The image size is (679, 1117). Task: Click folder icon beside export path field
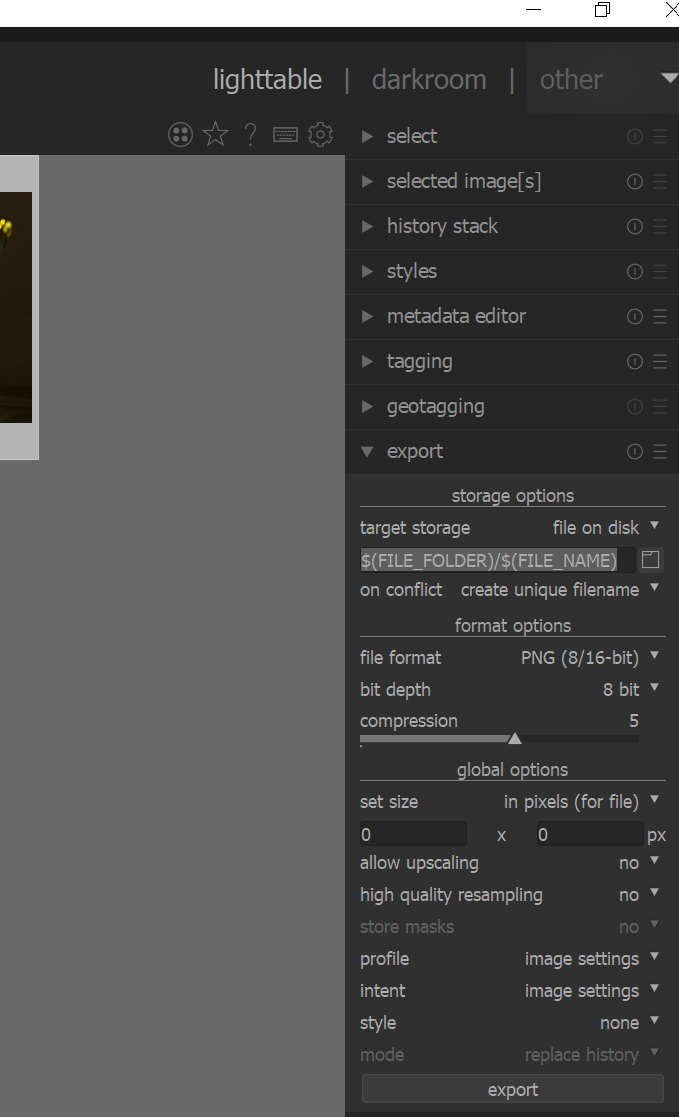[x=651, y=560]
